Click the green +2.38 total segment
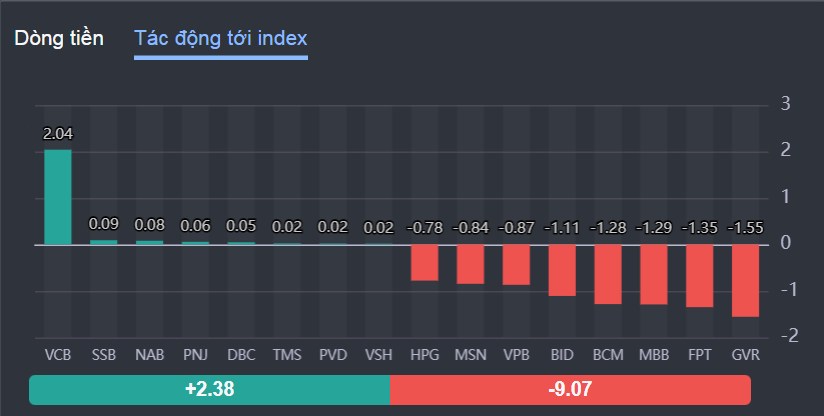The width and height of the screenshot is (824, 416). tap(209, 389)
